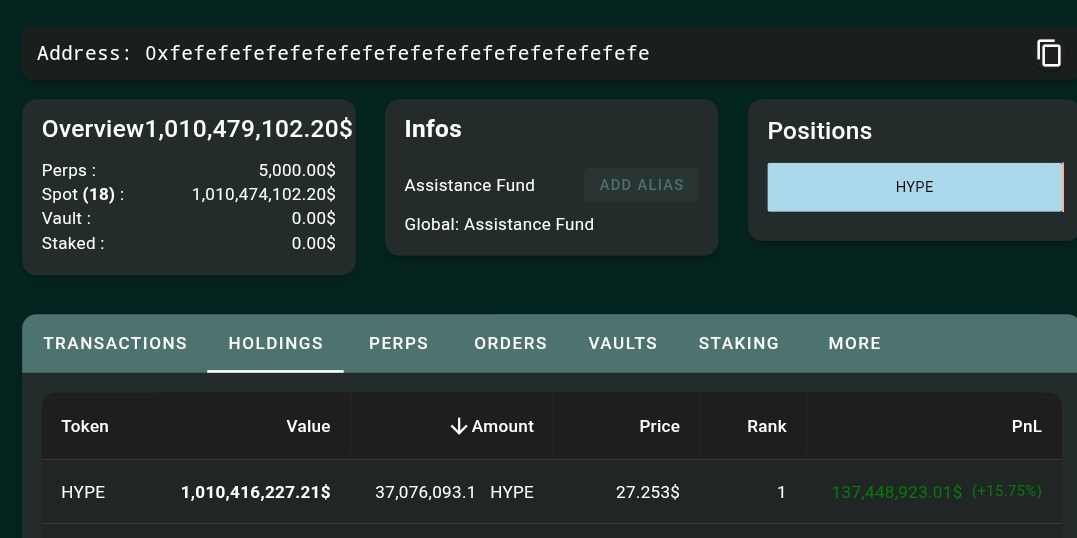Select value 1,010,416,227.21$ in HYPE row
This screenshot has width=1077, height=538.
click(256, 493)
